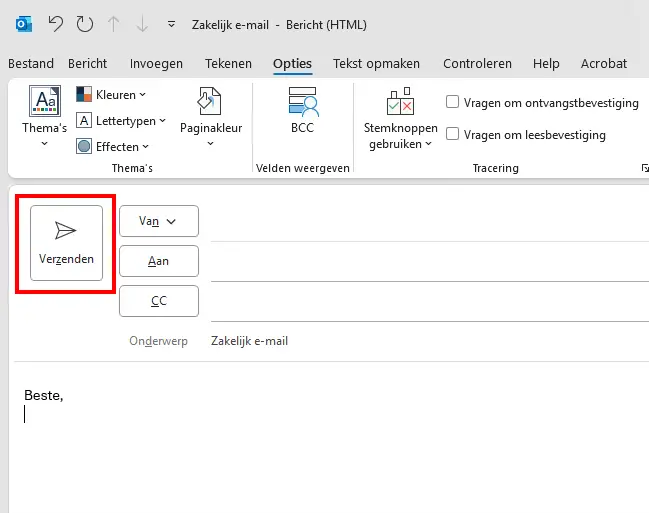This screenshot has width=649, height=513.
Task: Open the Controleren tab
Action: point(477,63)
